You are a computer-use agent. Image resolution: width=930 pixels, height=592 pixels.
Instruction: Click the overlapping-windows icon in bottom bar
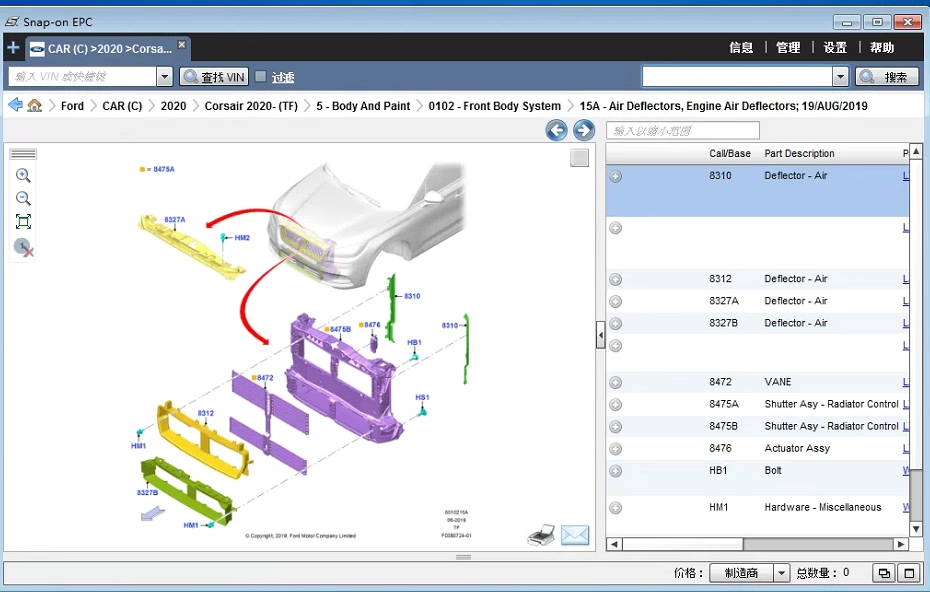(884, 573)
